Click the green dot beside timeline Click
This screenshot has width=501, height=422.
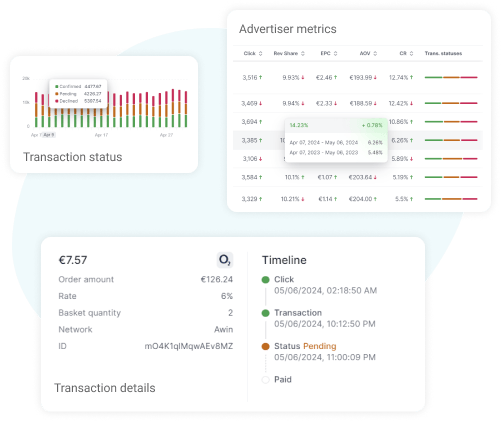(x=265, y=280)
